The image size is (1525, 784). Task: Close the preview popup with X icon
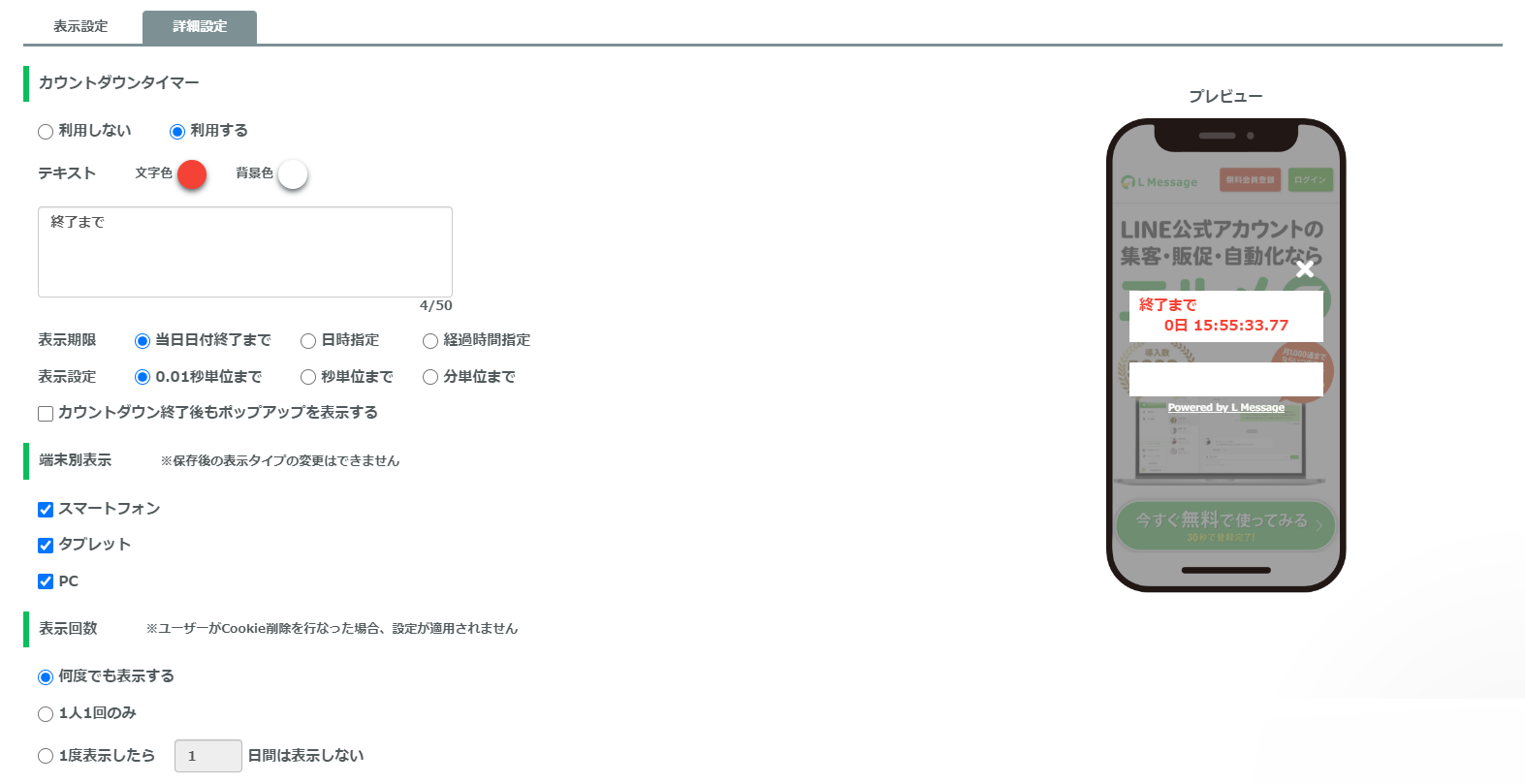coord(1305,268)
